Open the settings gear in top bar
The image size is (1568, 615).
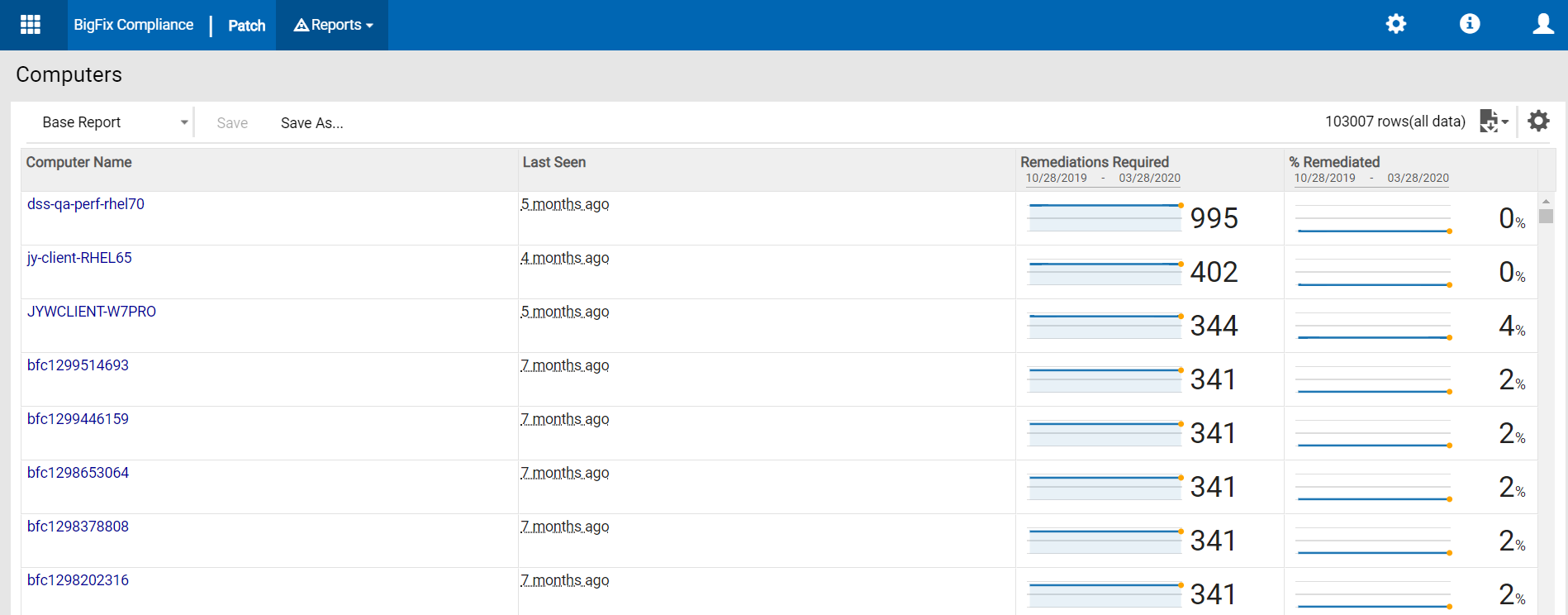point(1395,24)
